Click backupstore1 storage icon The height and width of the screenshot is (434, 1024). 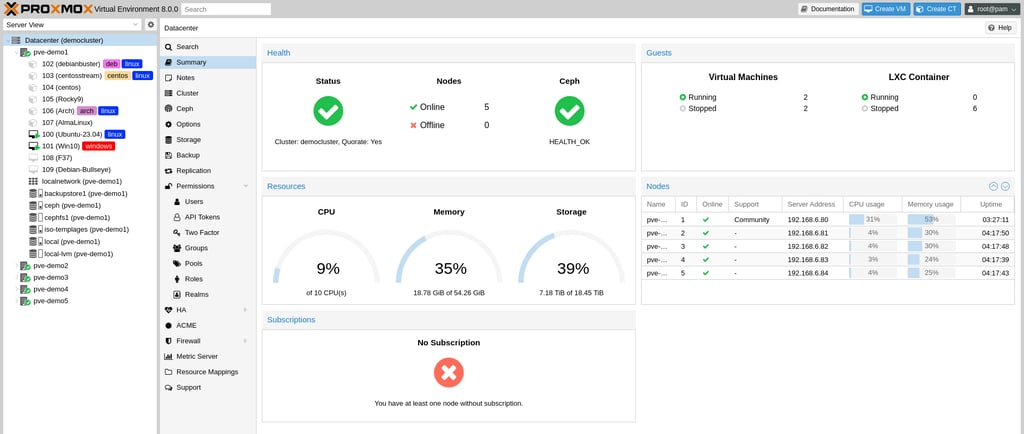click(35, 194)
